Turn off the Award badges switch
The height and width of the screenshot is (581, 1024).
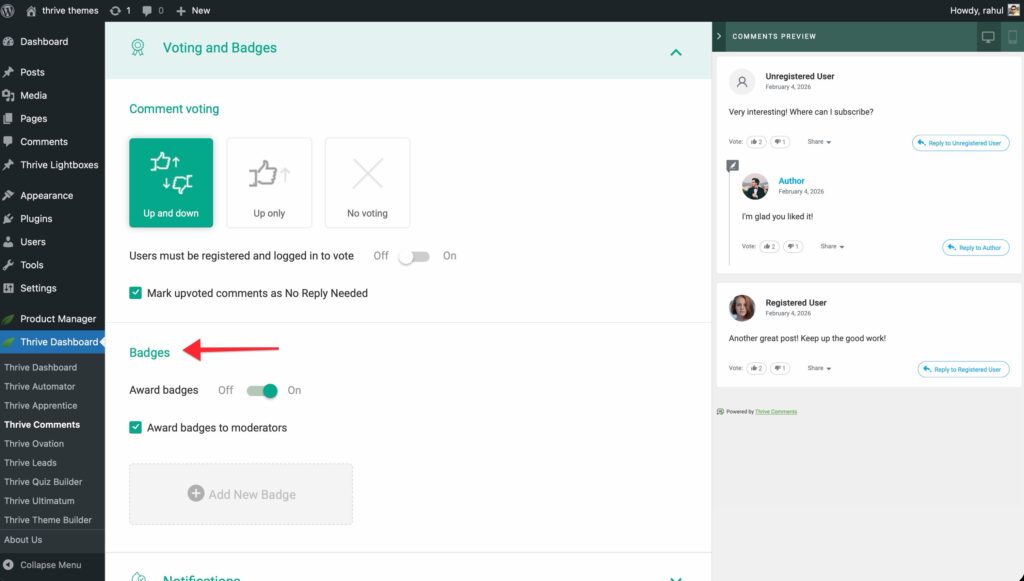click(262, 390)
